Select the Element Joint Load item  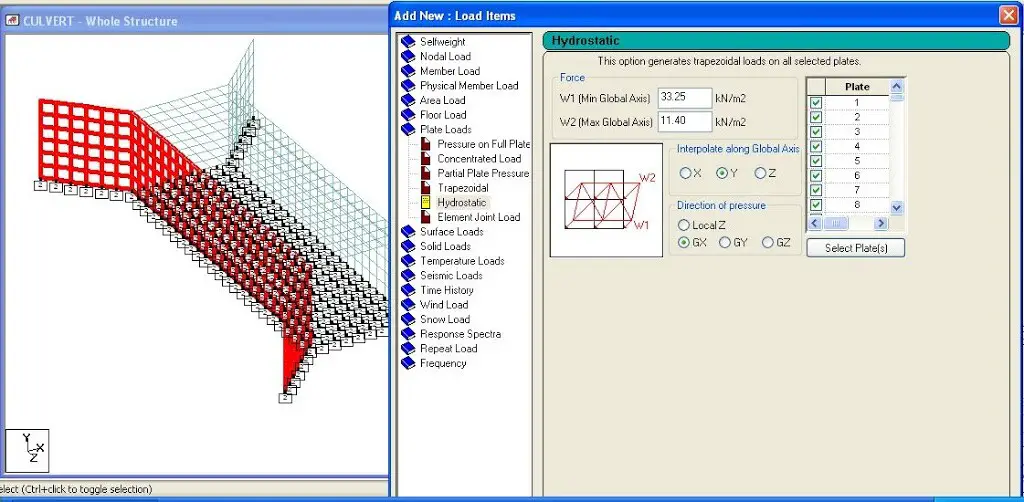479,217
